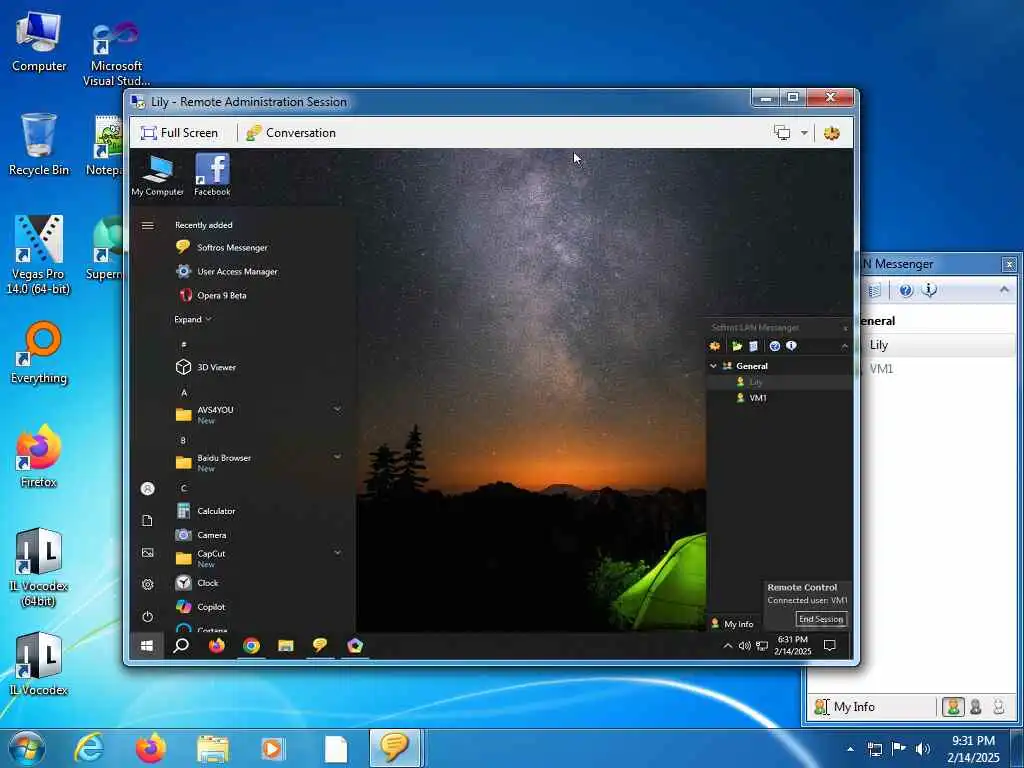The image size is (1024, 768).
Task: Open Vegas Pro 14.0 desktop shortcut
Action: (38, 255)
